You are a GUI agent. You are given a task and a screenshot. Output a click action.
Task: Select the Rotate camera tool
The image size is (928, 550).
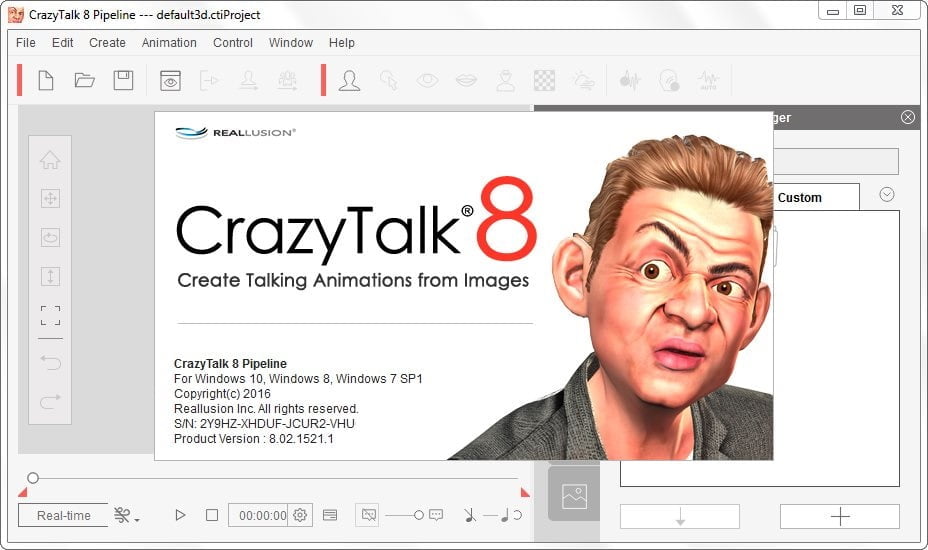click(50, 237)
